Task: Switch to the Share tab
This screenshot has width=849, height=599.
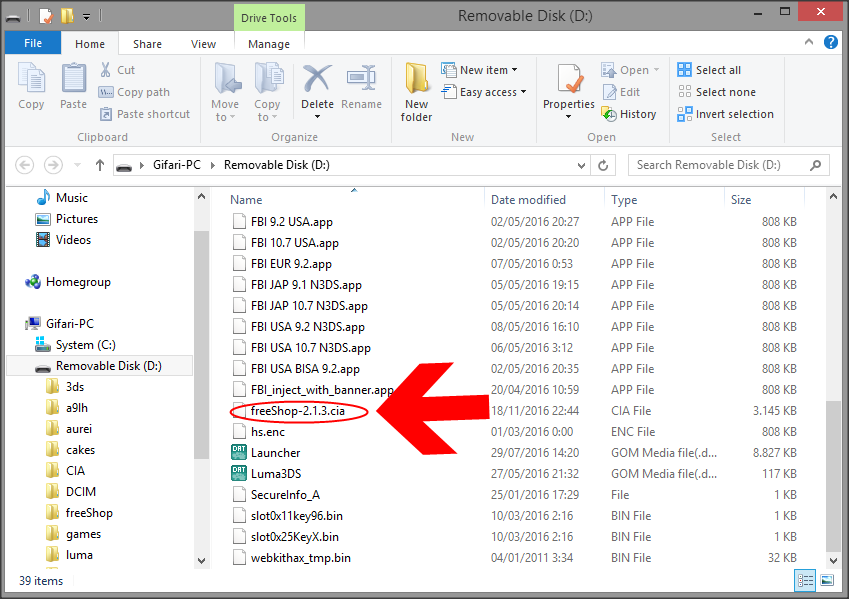Action: click(147, 44)
